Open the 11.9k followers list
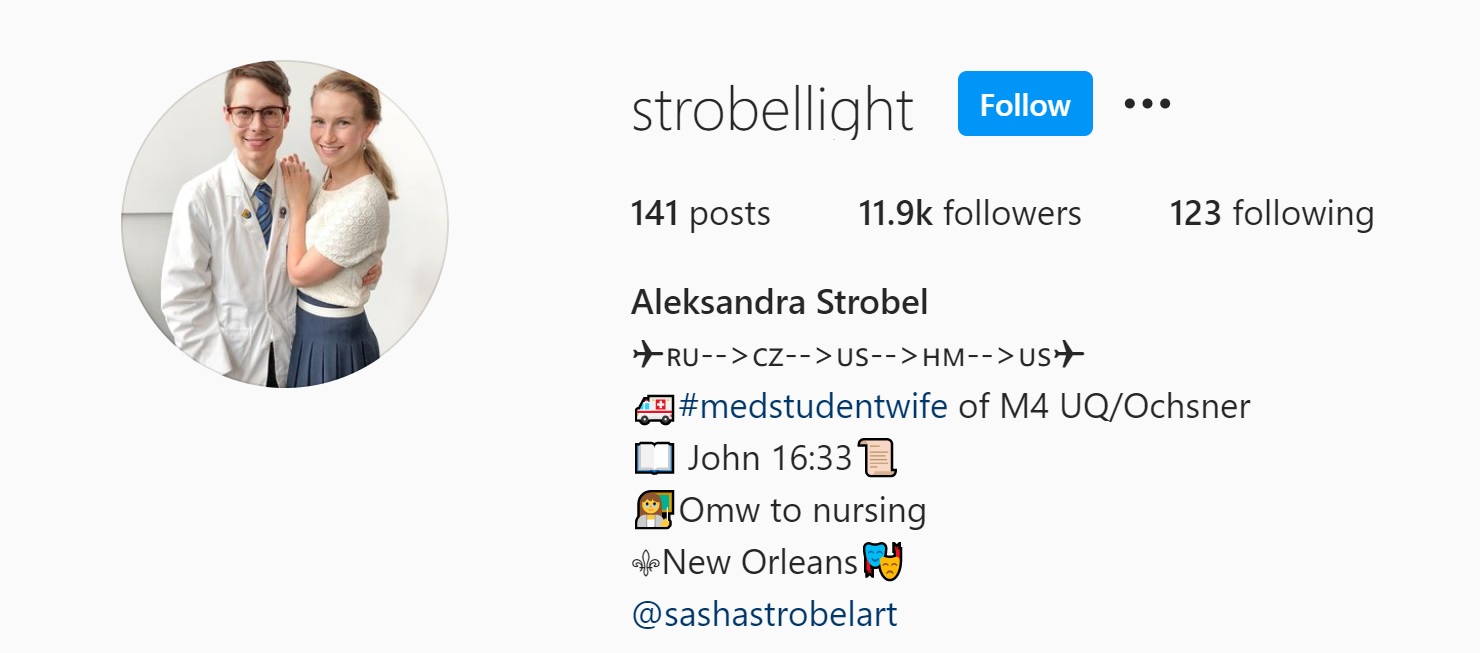Screen dimensions: 1480x653 coord(970,214)
